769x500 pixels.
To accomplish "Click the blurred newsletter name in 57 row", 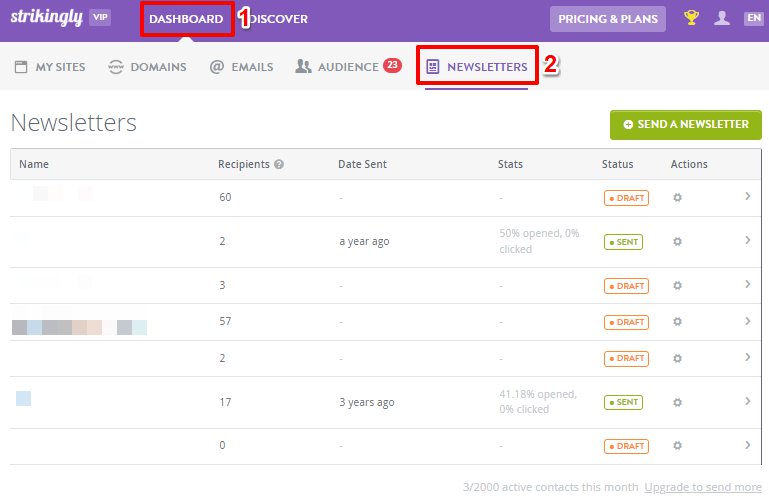I will coord(79,327).
